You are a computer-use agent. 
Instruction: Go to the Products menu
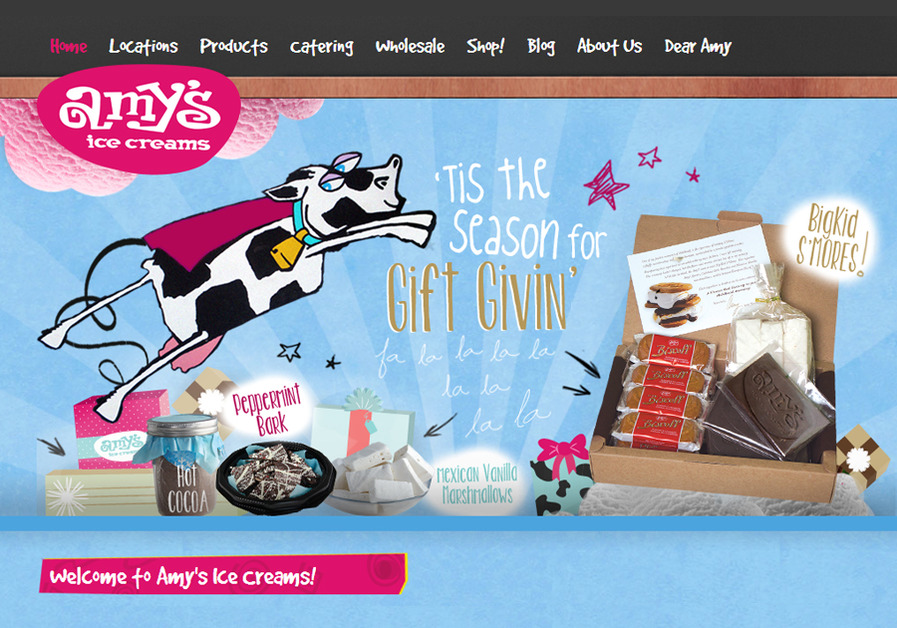coord(234,46)
